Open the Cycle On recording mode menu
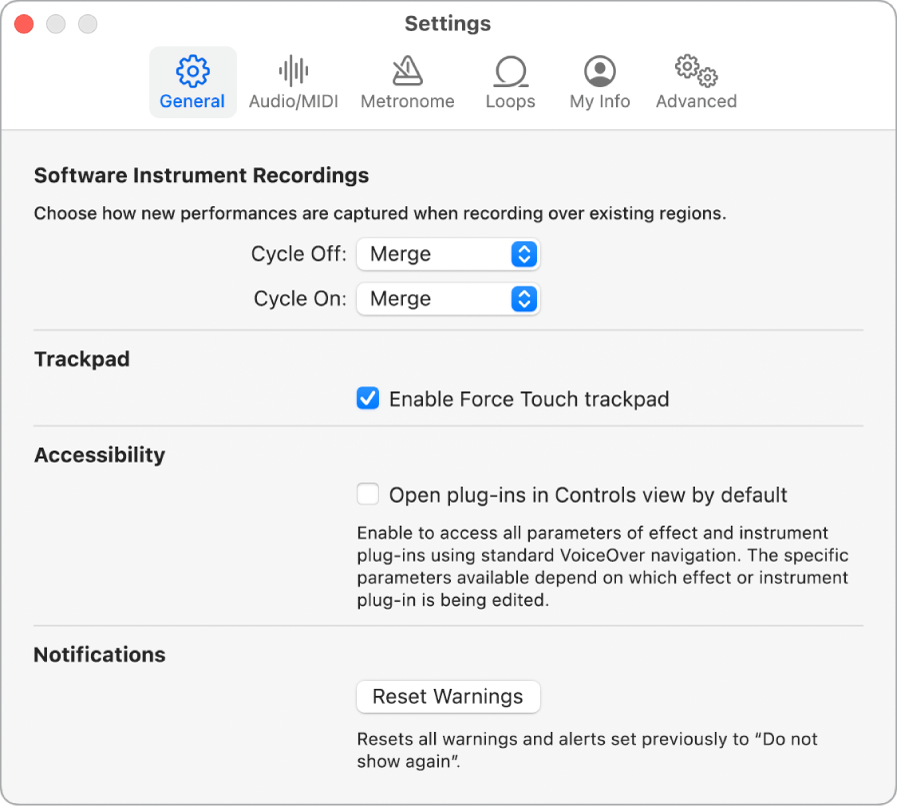Viewport: 899px width, 806px height. pyautogui.click(x=448, y=299)
